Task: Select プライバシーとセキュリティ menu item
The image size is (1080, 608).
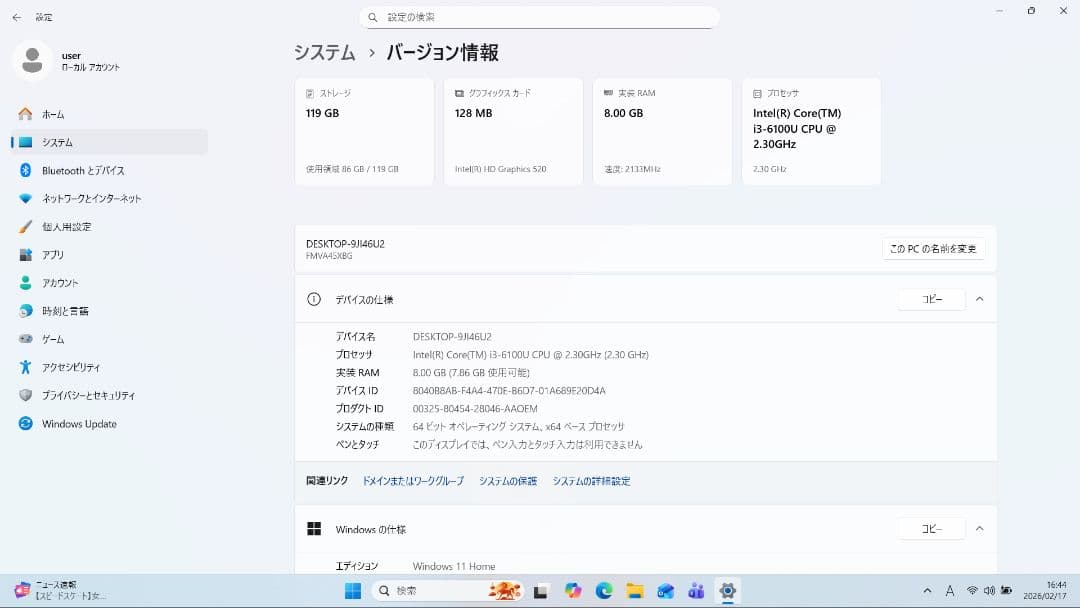Action: (x=88, y=395)
